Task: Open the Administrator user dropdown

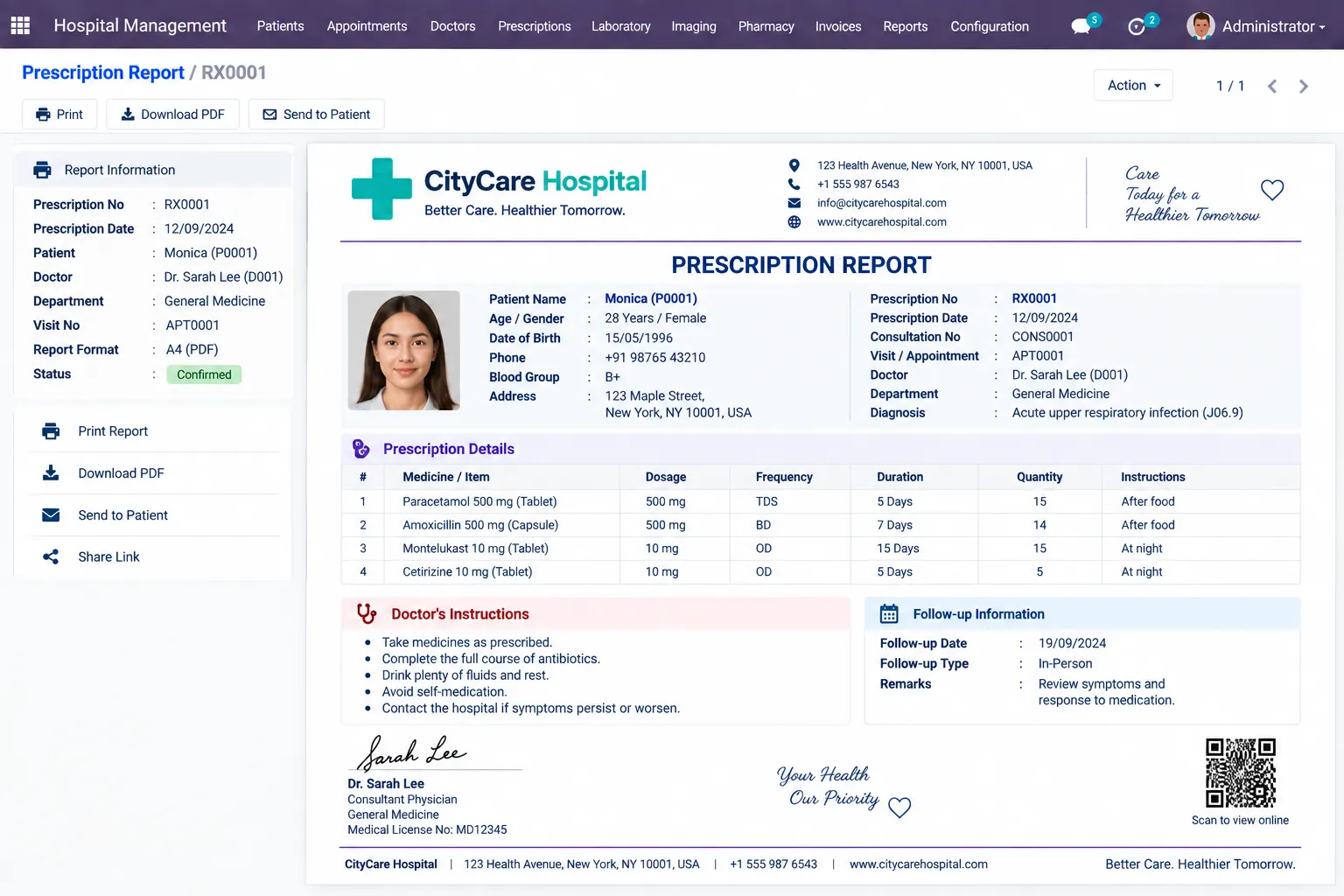Action: pyautogui.click(x=1273, y=26)
